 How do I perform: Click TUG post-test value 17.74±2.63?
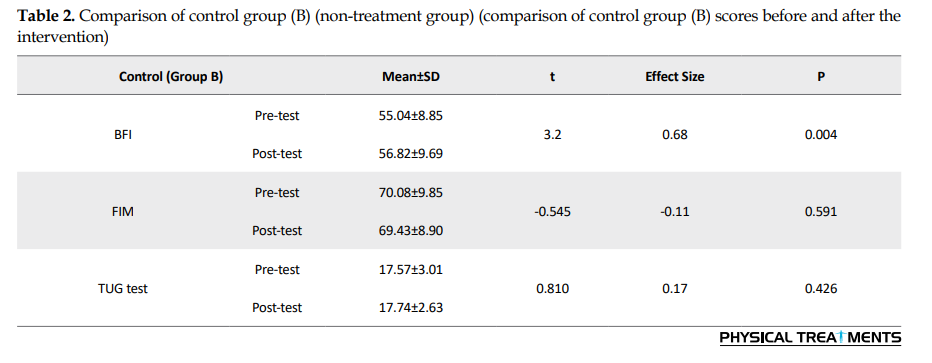click(x=411, y=308)
